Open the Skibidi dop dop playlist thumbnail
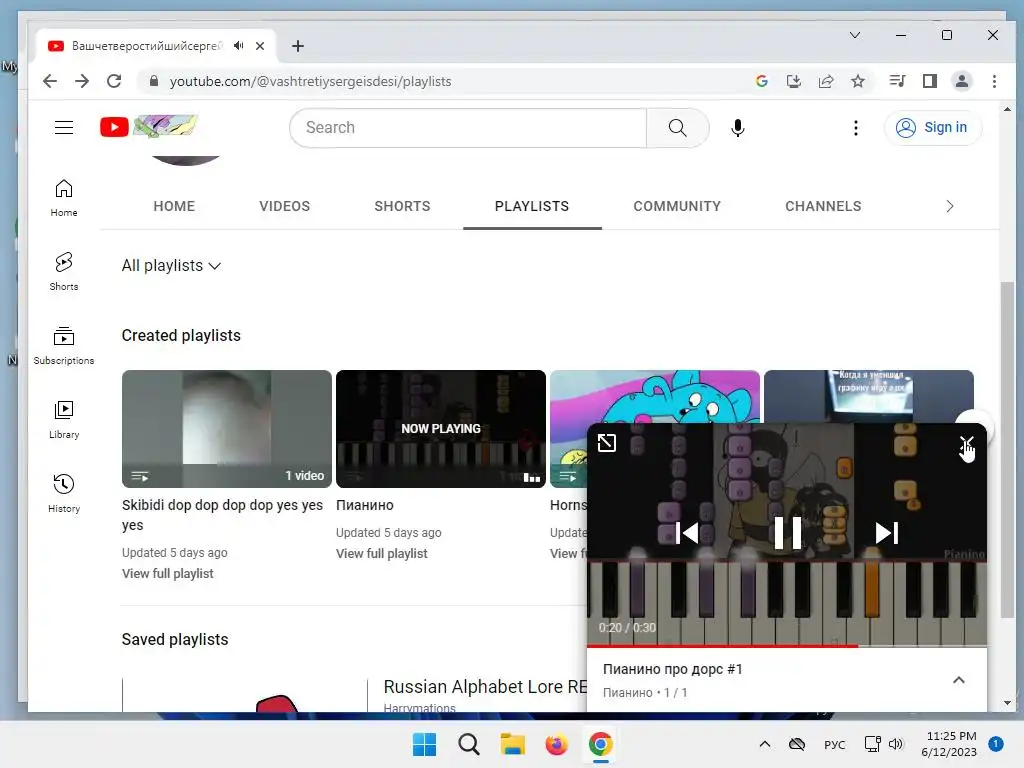1024x768 pixels. [x=227, y=429]
